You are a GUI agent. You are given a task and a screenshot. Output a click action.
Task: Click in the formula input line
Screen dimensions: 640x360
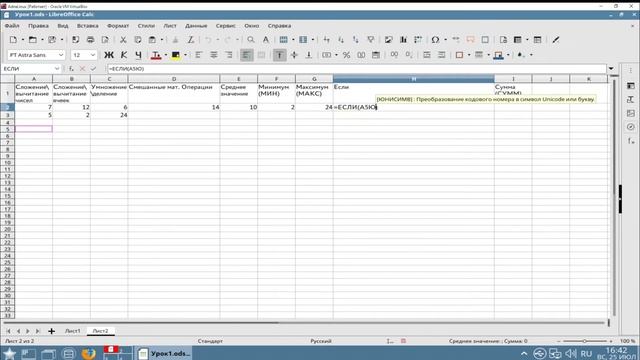point(357,69)
